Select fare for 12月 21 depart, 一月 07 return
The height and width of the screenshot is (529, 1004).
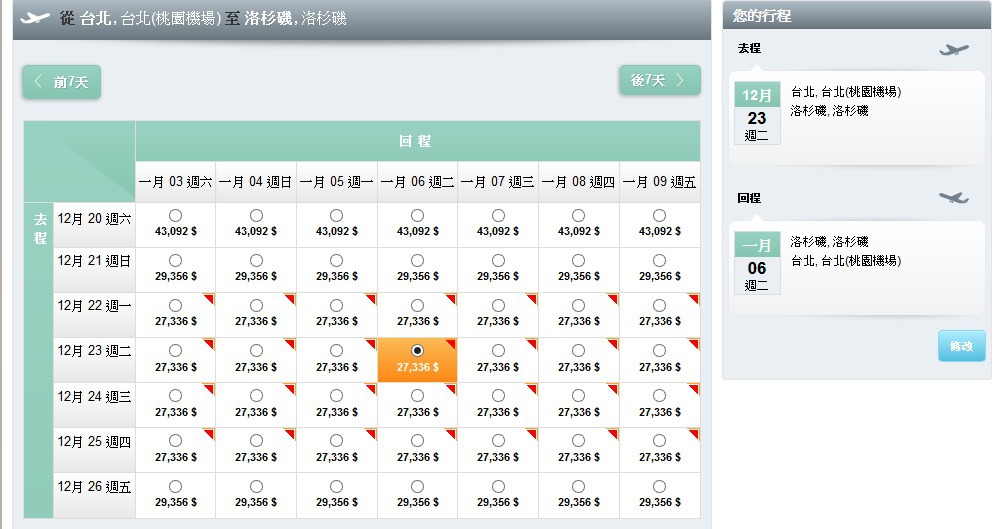(498, 261)
